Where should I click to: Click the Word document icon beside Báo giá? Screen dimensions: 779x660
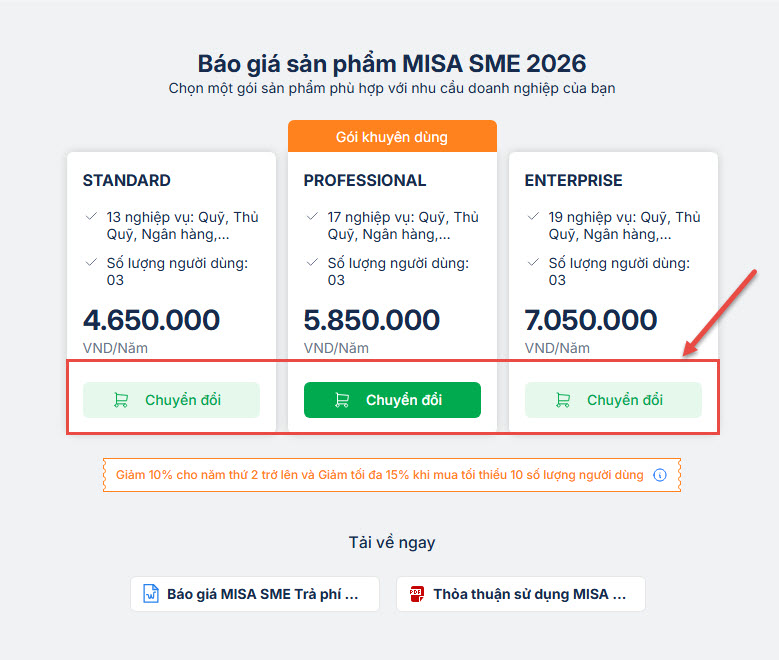coord(151,594)
